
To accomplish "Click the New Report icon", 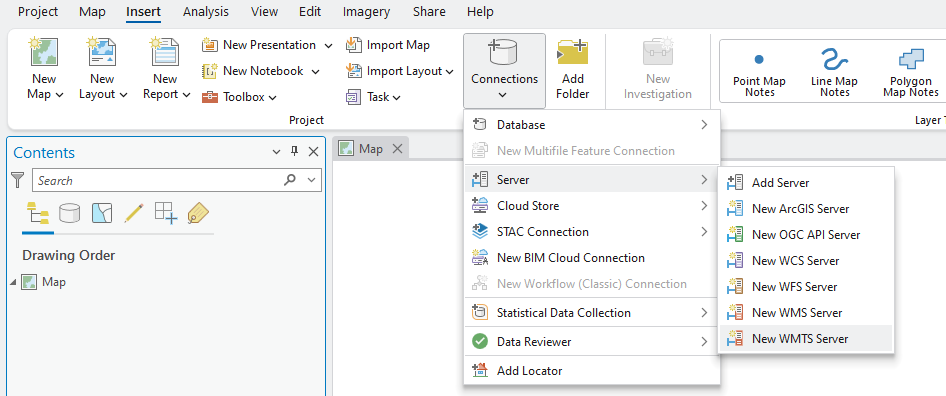I will point(165,52).
